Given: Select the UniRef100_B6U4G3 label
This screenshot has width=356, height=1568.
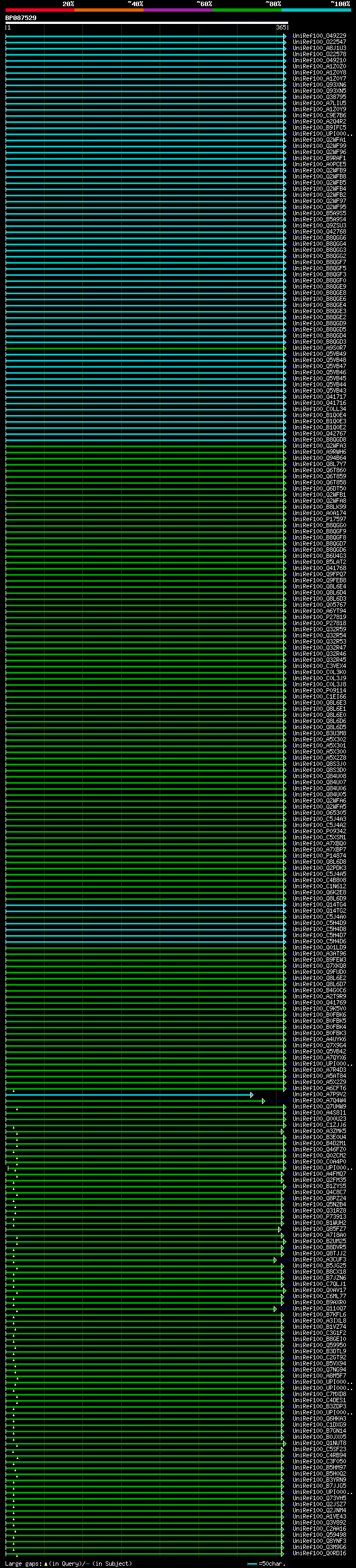Looking at the screenshot, I should point(319,556).
